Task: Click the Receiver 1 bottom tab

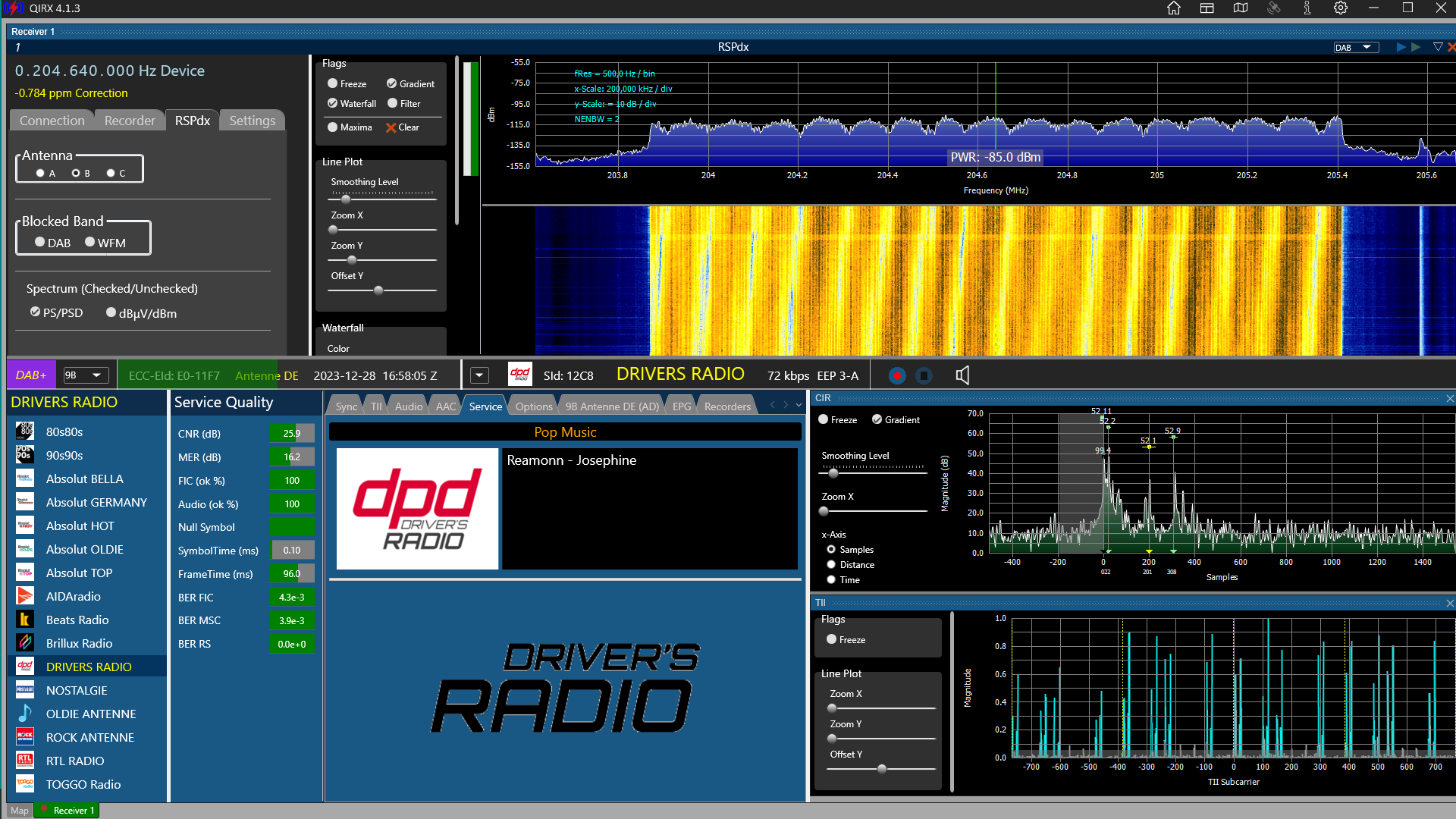Action: pos(67,811)
